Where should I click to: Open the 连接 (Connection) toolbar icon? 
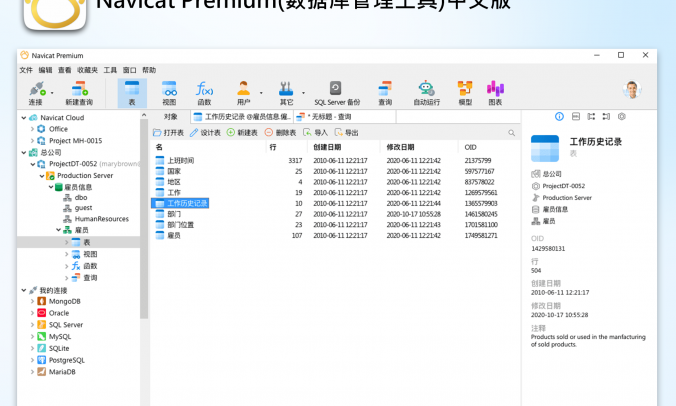pos(37,92)
